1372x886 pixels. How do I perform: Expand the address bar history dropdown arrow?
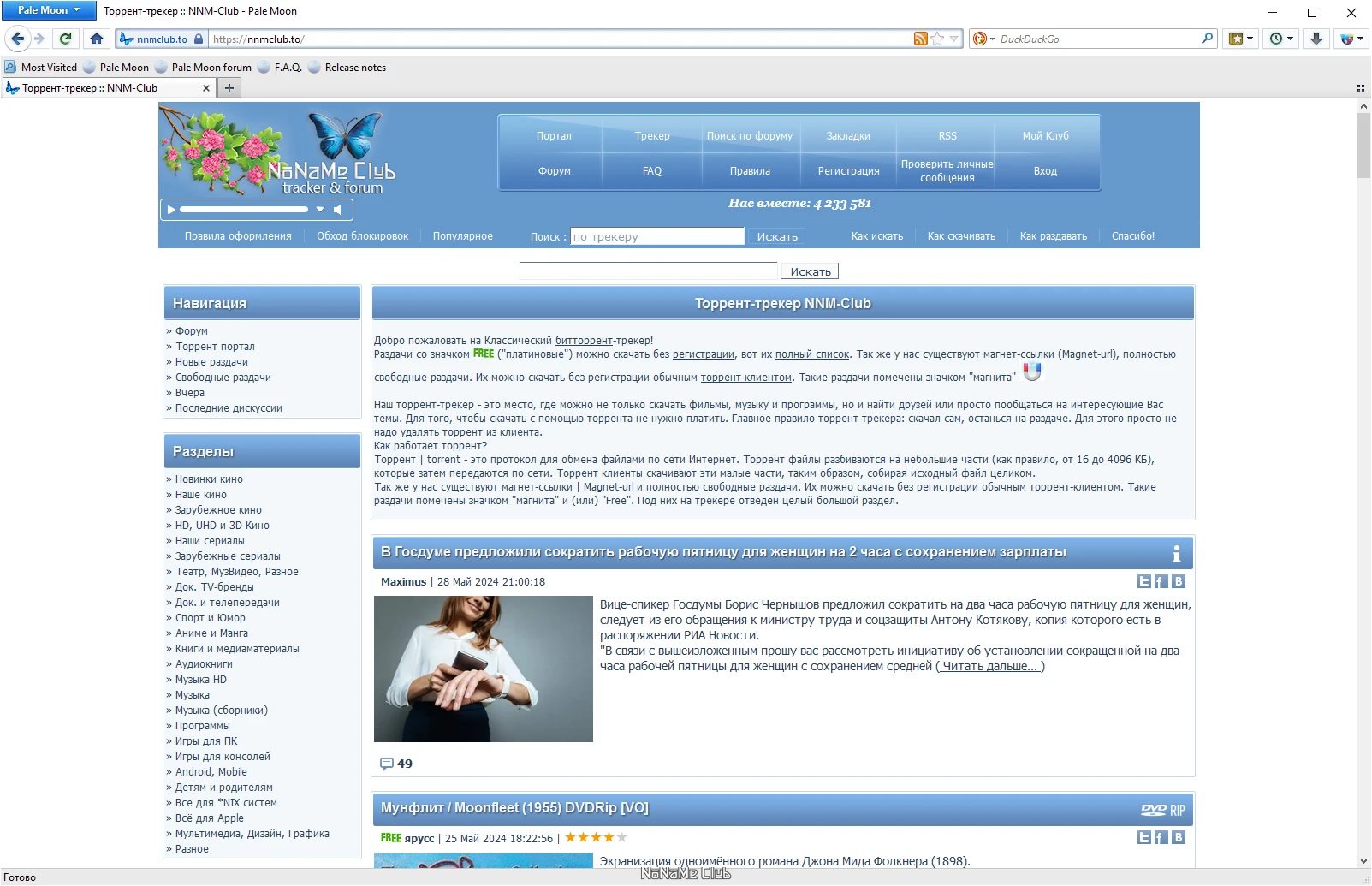point(953,39)
